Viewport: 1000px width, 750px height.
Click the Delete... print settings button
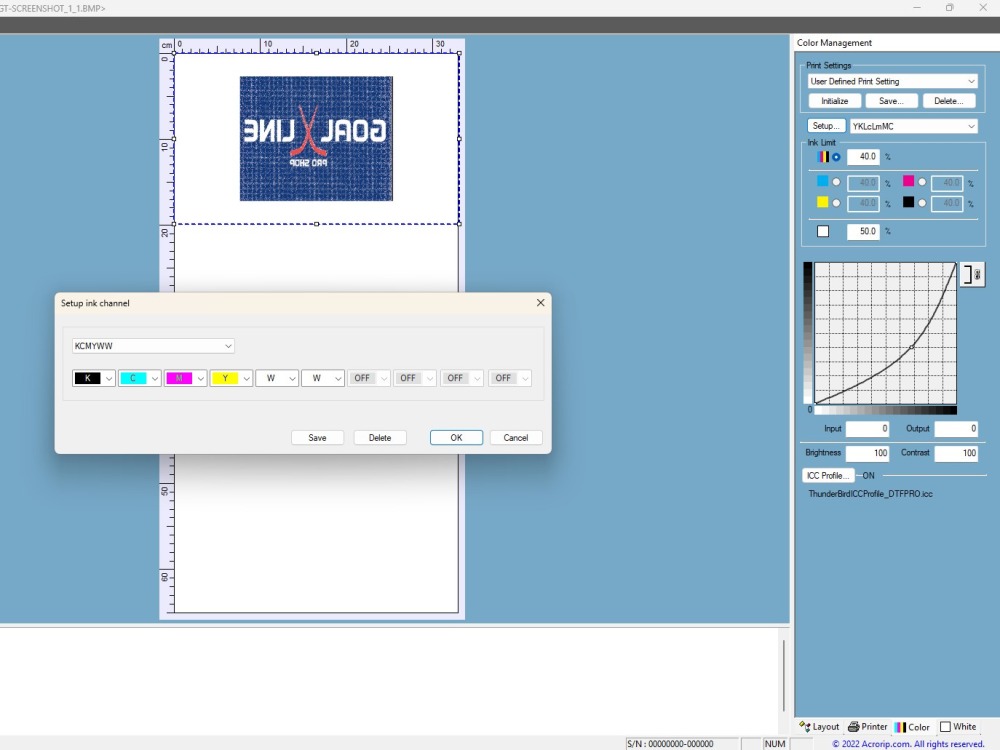(948, 101)
